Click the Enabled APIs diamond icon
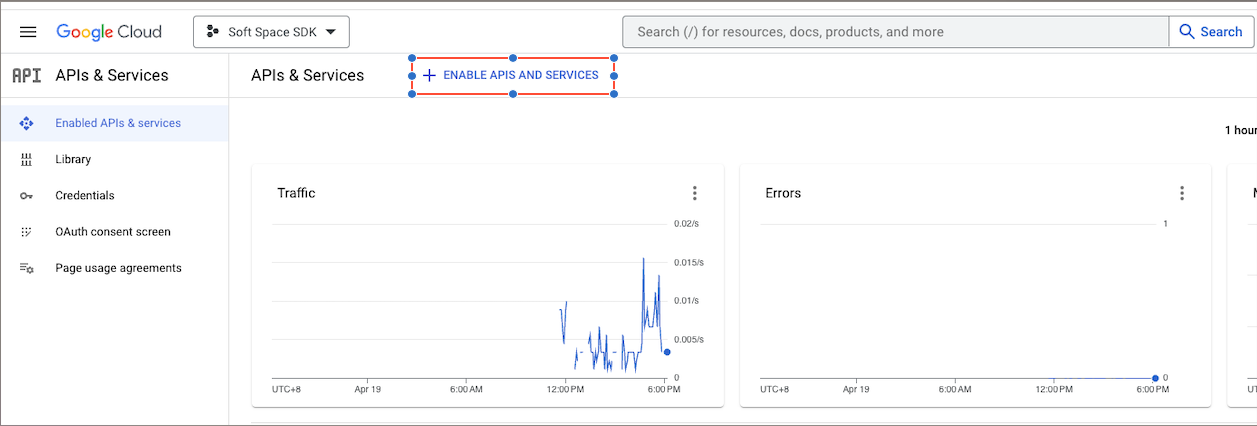Viewport: 1257px width, 426px height. [x=27, y=123]
